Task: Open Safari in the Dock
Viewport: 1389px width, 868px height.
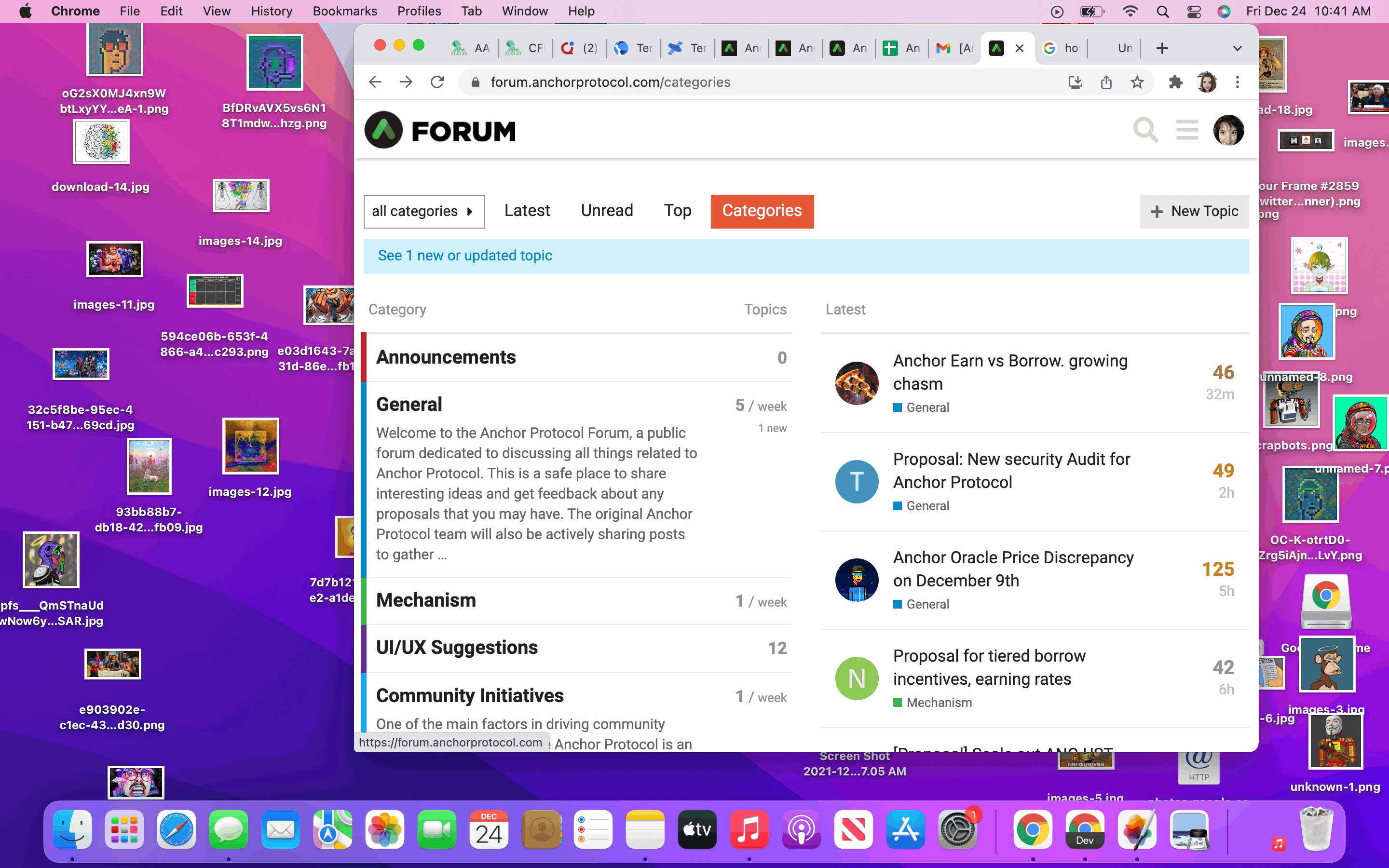Action: (176, 829)
